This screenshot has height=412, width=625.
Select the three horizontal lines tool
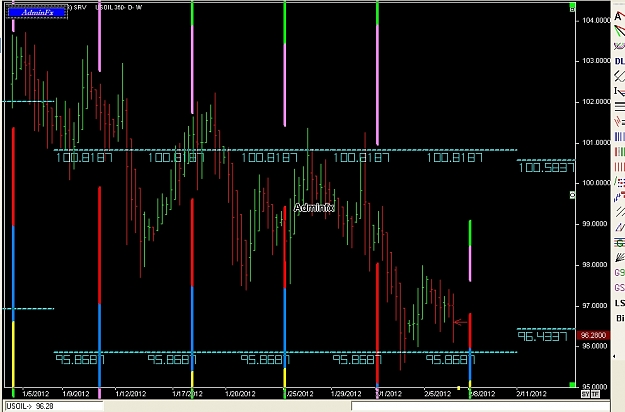point(619,106)
